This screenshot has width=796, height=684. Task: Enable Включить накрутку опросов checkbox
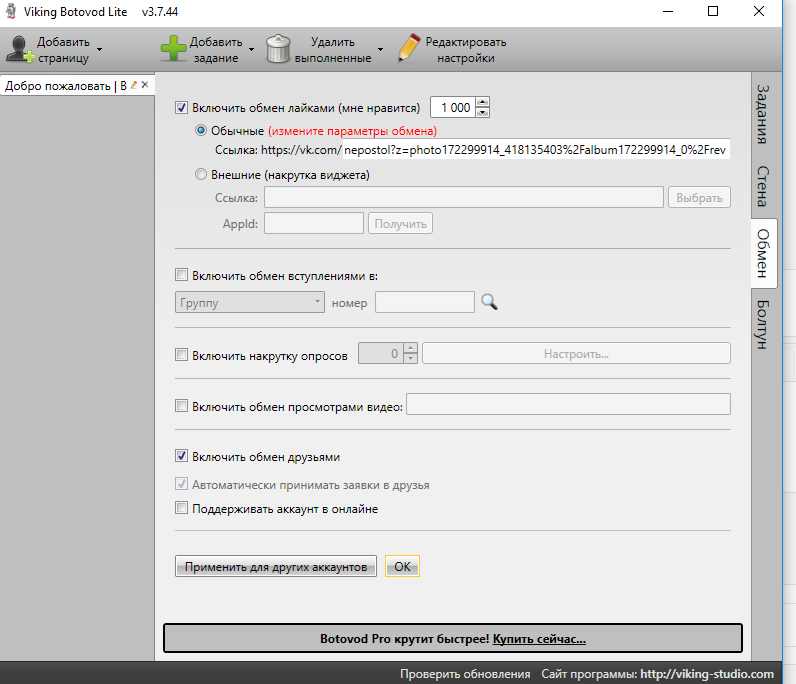pos(181,355)
